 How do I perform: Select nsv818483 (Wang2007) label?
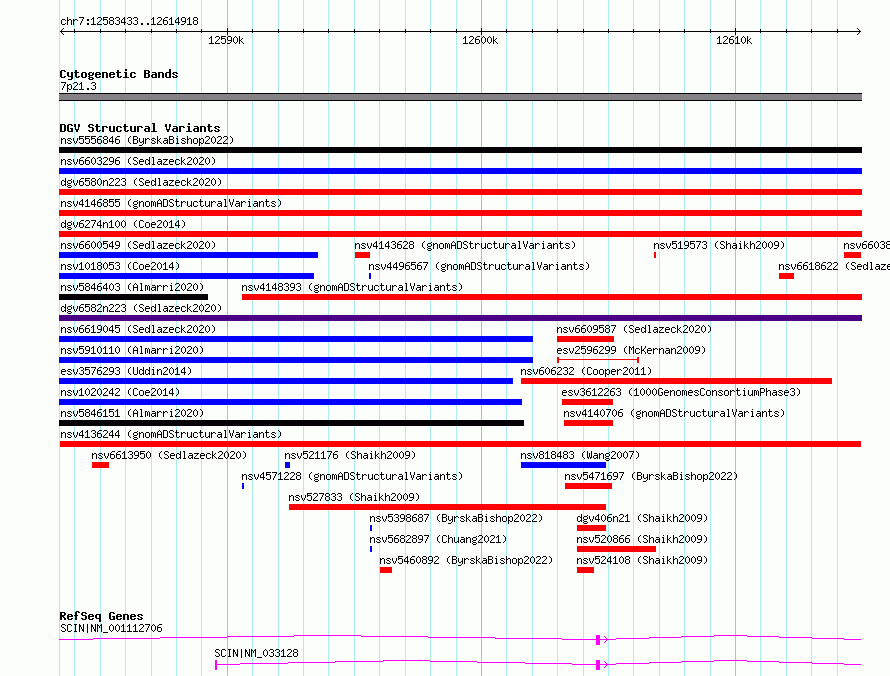click(580, 455)
